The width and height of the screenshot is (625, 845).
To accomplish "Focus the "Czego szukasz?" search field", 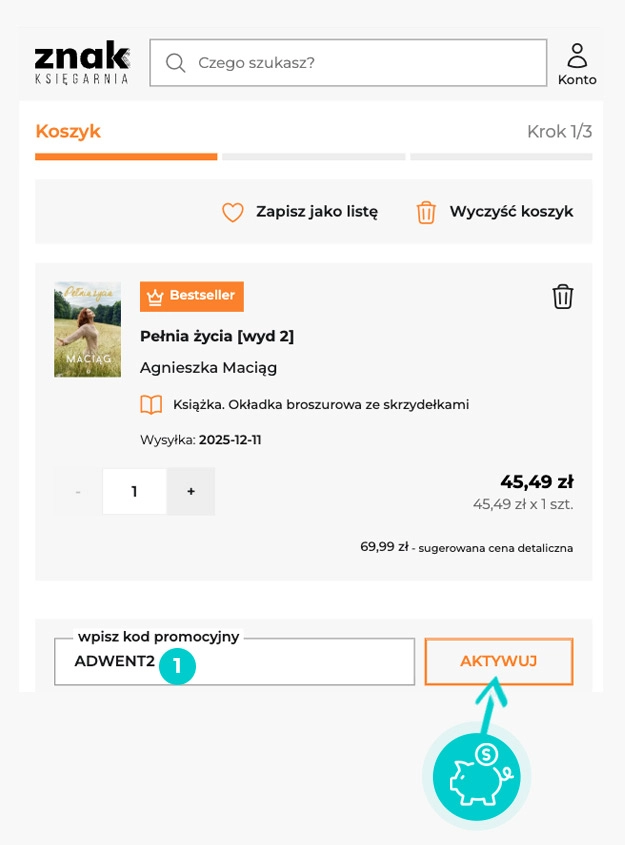I will click(360, 63).
